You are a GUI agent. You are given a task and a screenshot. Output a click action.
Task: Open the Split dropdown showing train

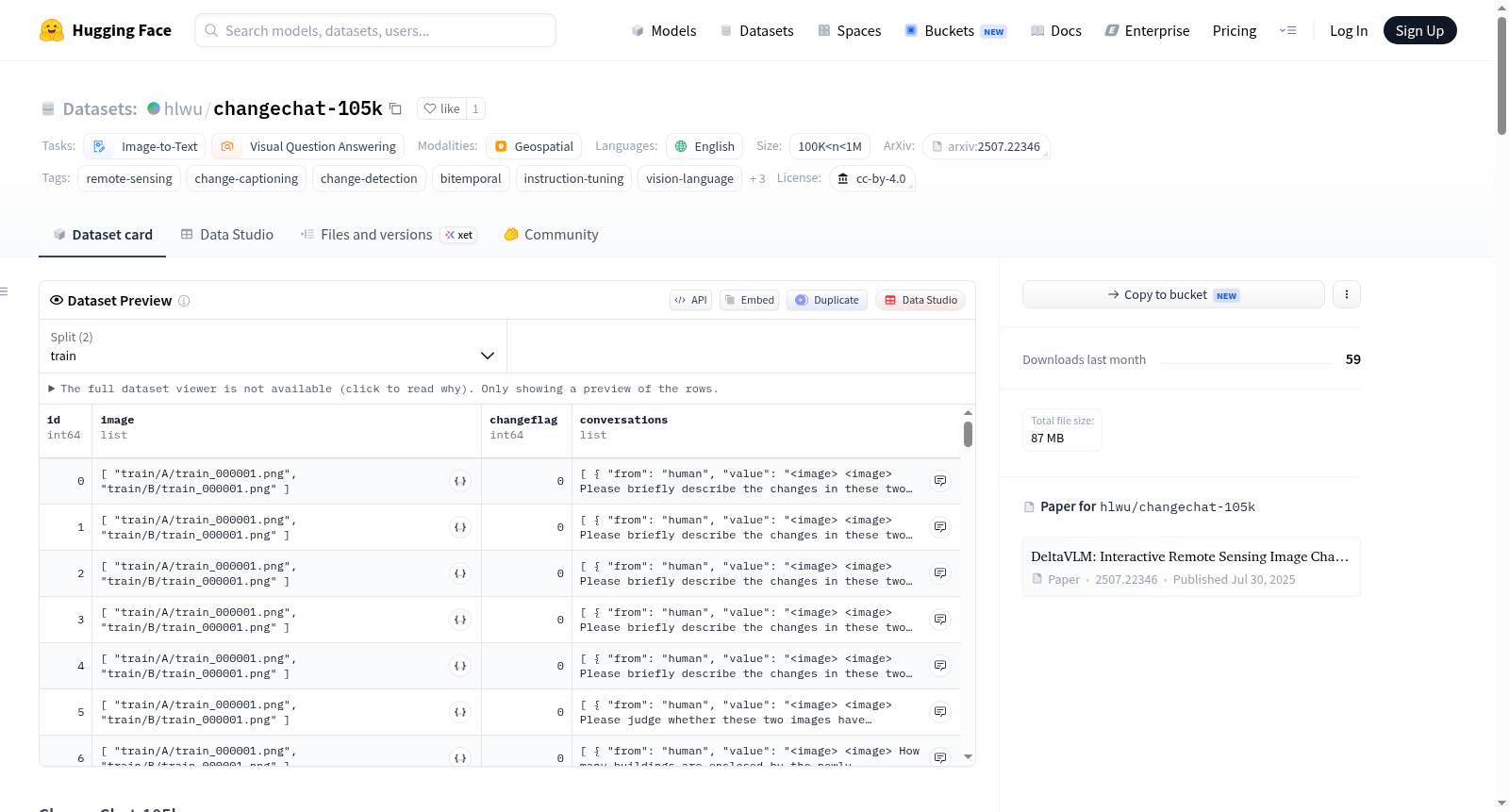pos(273,346)
